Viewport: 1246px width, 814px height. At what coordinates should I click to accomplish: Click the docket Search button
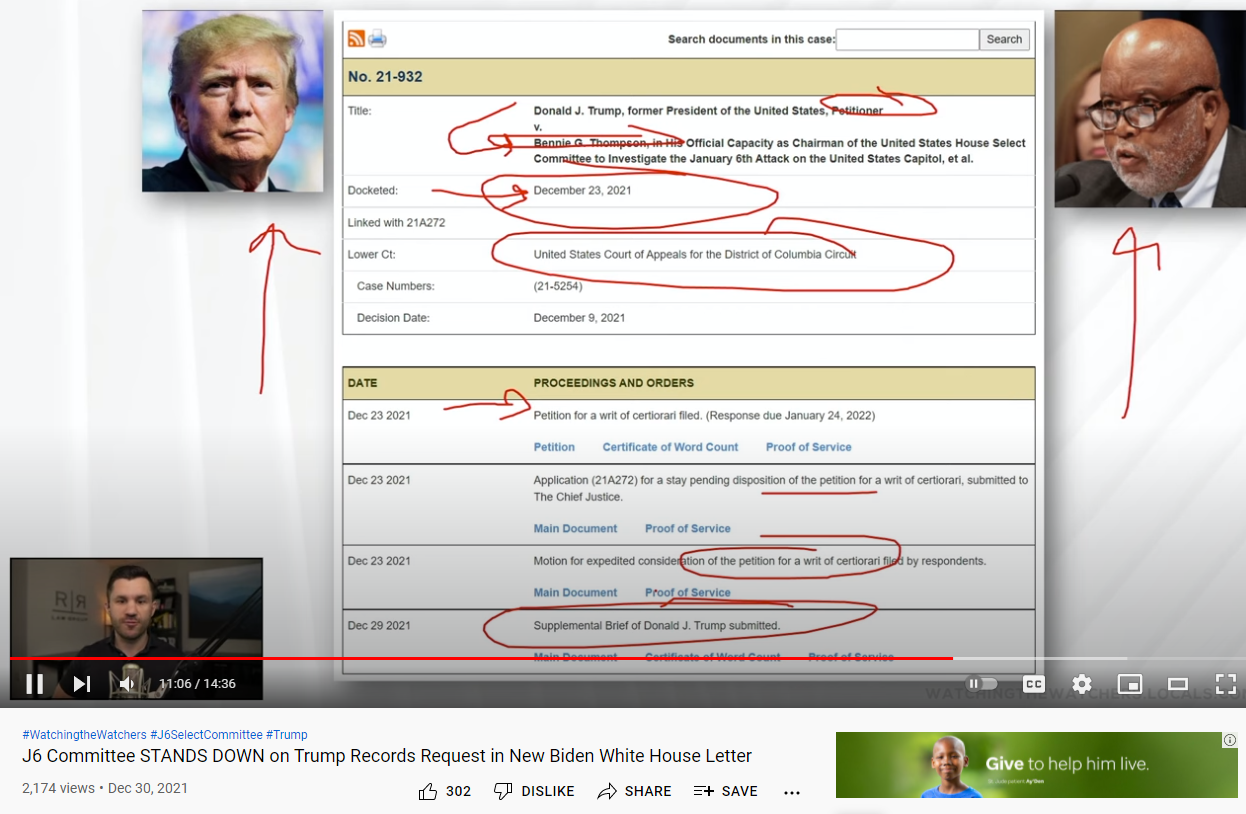coord(1004,39)
